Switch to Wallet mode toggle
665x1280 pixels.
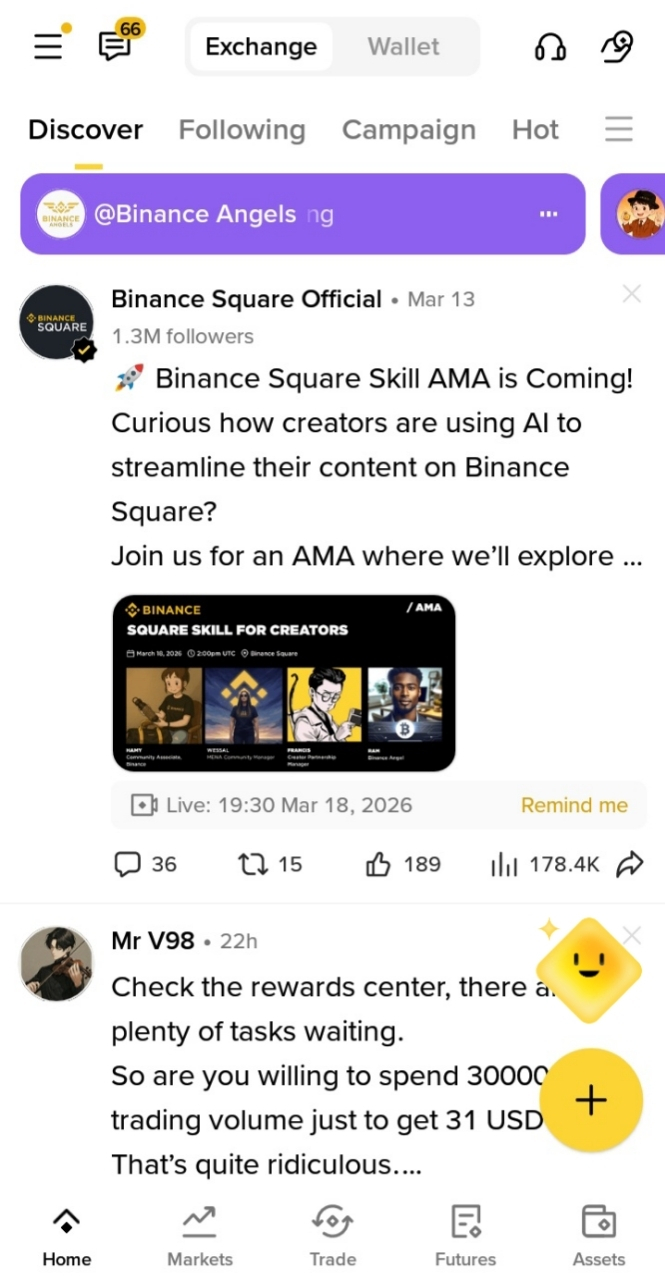(403, 47)
